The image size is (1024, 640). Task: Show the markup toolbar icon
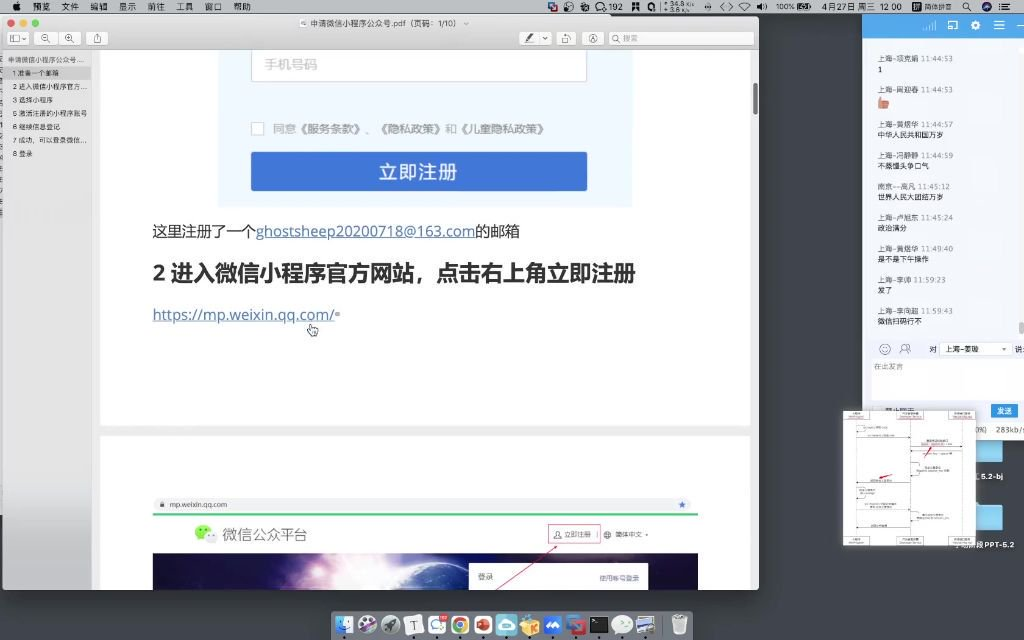pos(593,39)
